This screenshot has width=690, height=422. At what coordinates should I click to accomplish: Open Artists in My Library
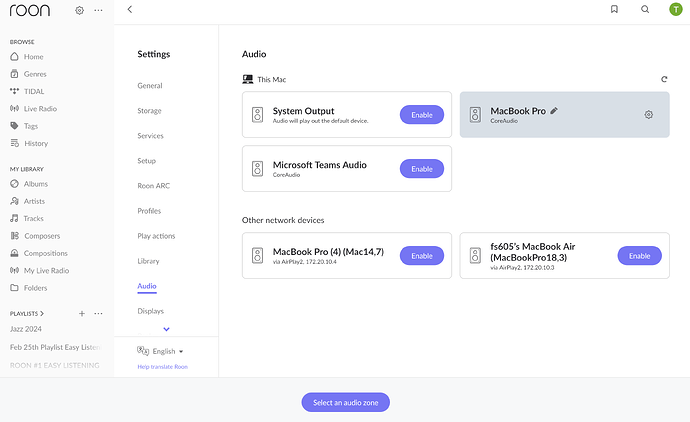click(x=28, y=201)
